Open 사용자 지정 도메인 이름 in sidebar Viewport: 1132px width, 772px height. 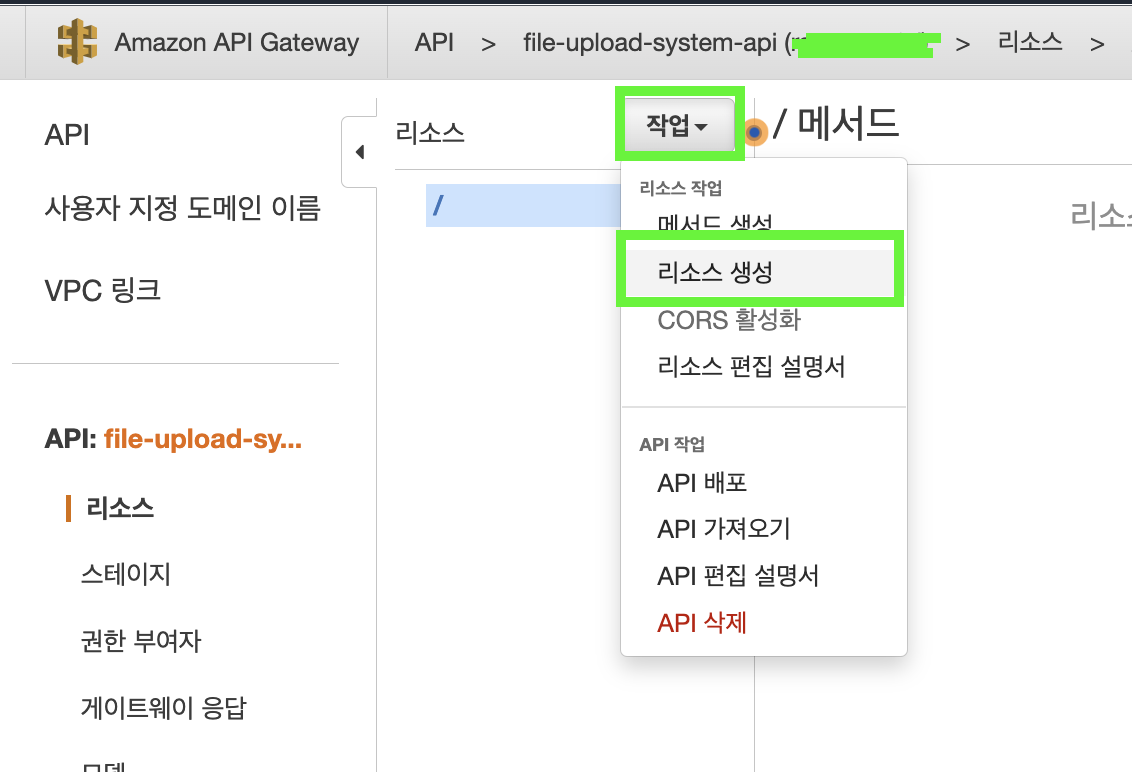183,208
